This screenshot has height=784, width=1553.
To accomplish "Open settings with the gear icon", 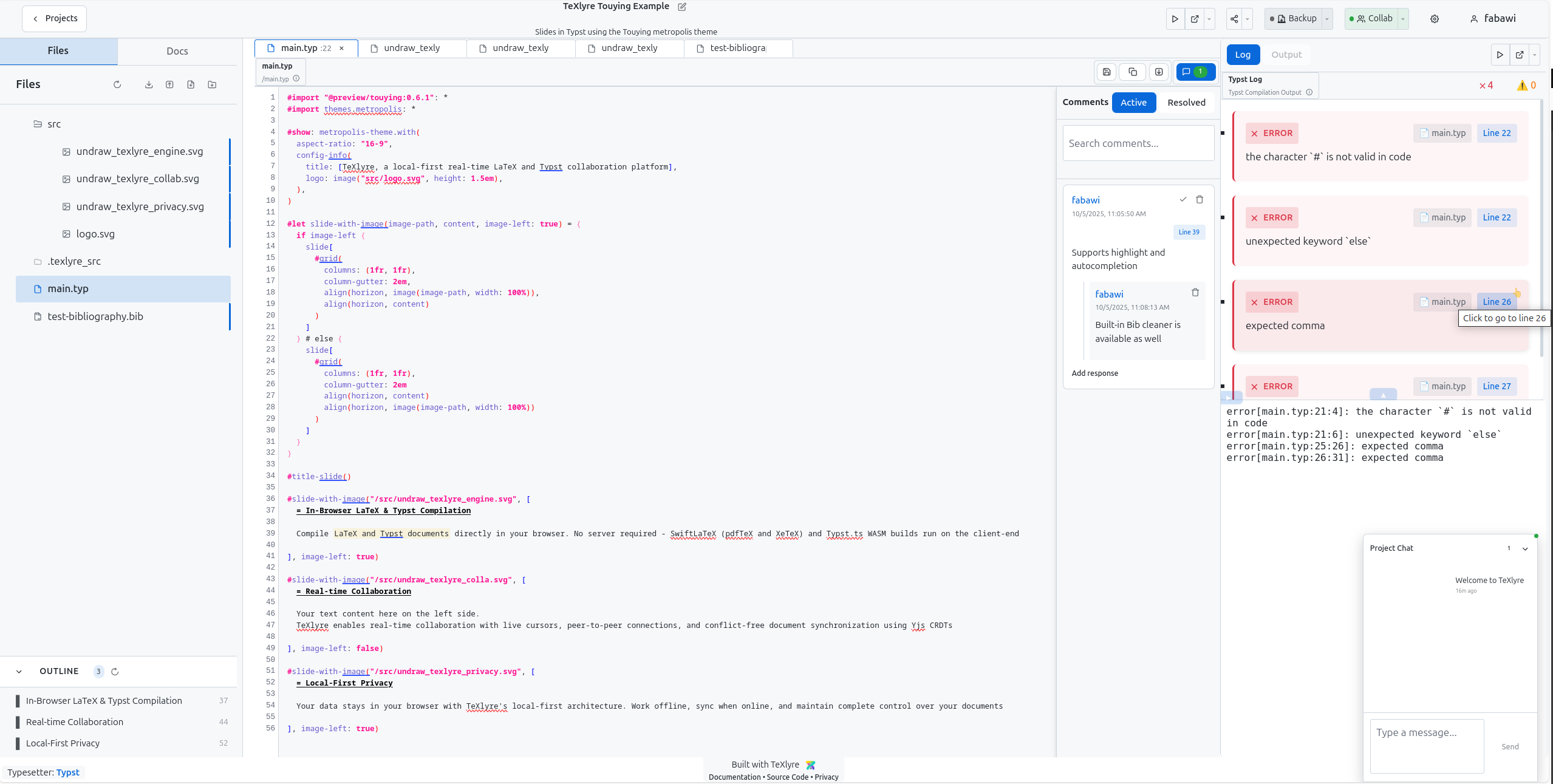I will pos(1435,19).
